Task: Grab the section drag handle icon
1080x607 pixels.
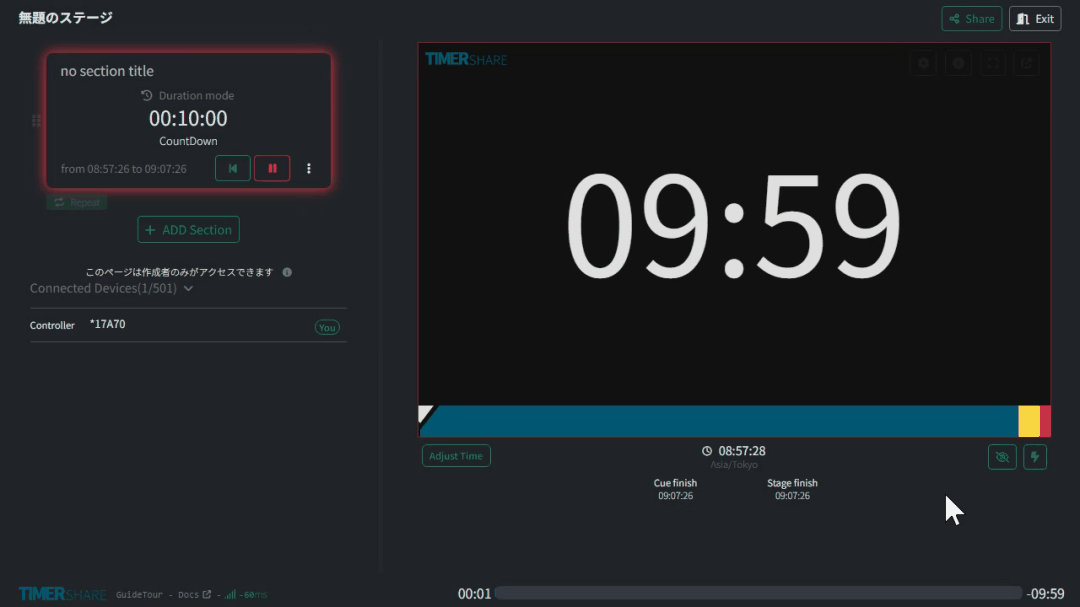Action: (36, 121)
